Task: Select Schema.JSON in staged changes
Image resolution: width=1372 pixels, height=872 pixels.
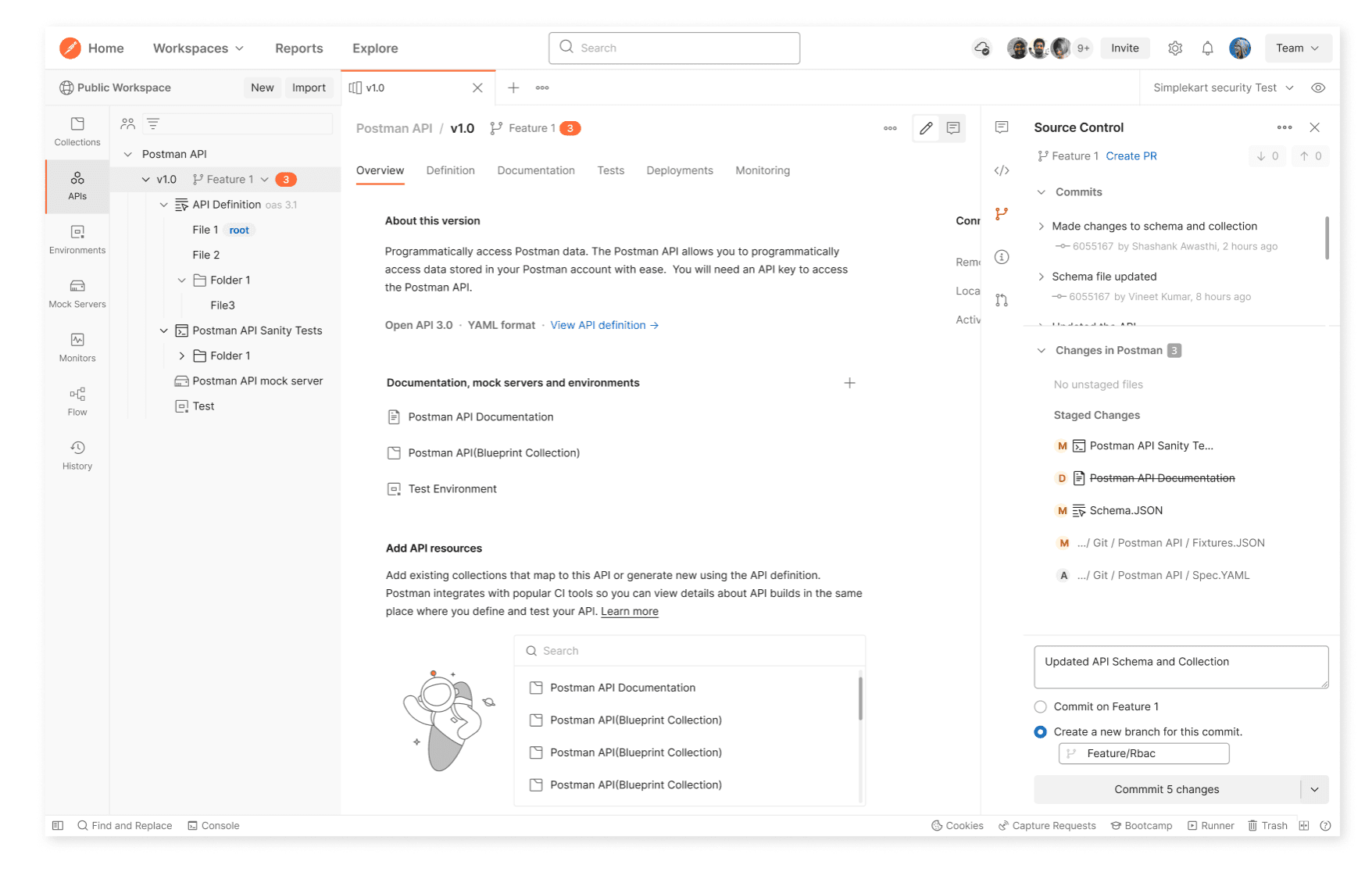Action: pyautogui.click(x=1109, y=511)
